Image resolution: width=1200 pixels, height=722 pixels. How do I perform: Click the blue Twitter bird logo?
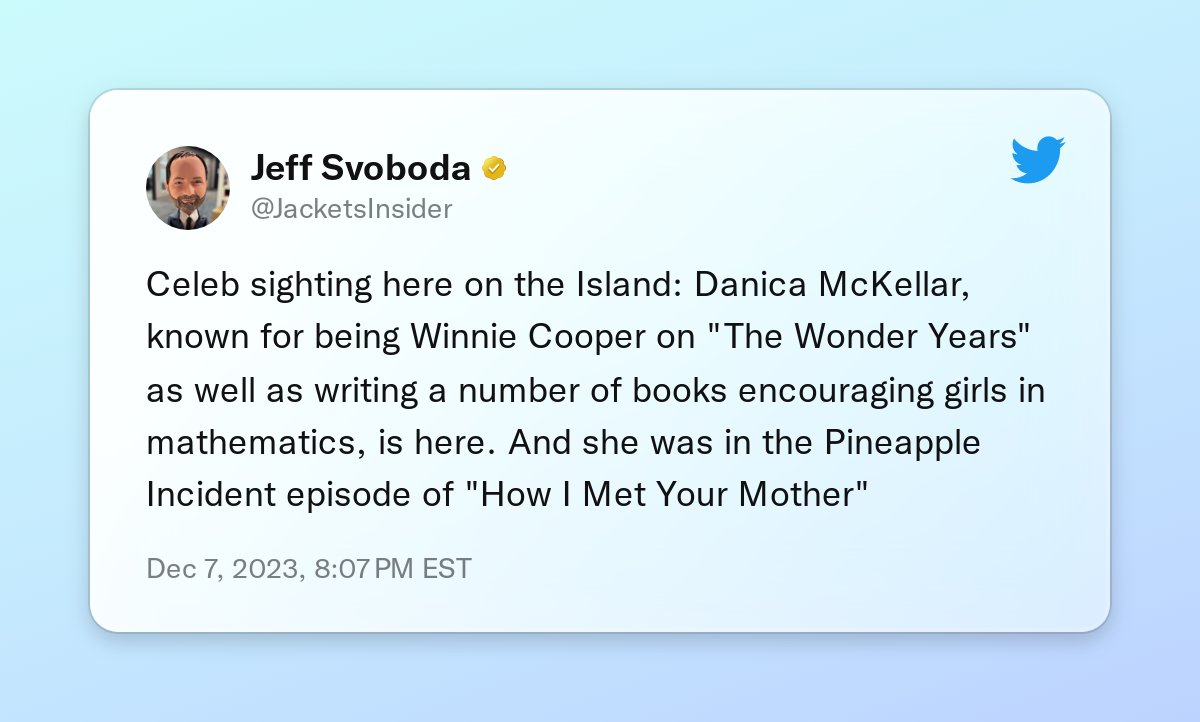[1038, 161]
